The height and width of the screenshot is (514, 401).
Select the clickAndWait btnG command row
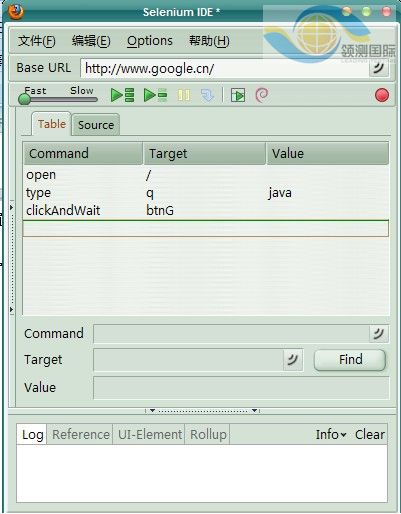click(206, 211)
